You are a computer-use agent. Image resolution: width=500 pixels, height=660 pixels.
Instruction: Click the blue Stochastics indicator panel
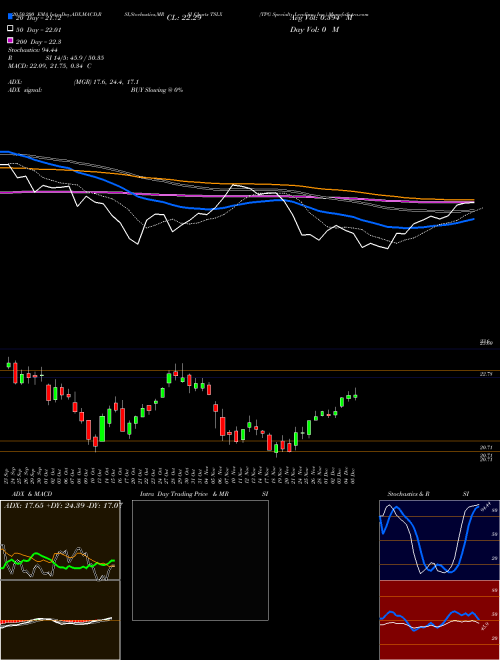point(439,540)
